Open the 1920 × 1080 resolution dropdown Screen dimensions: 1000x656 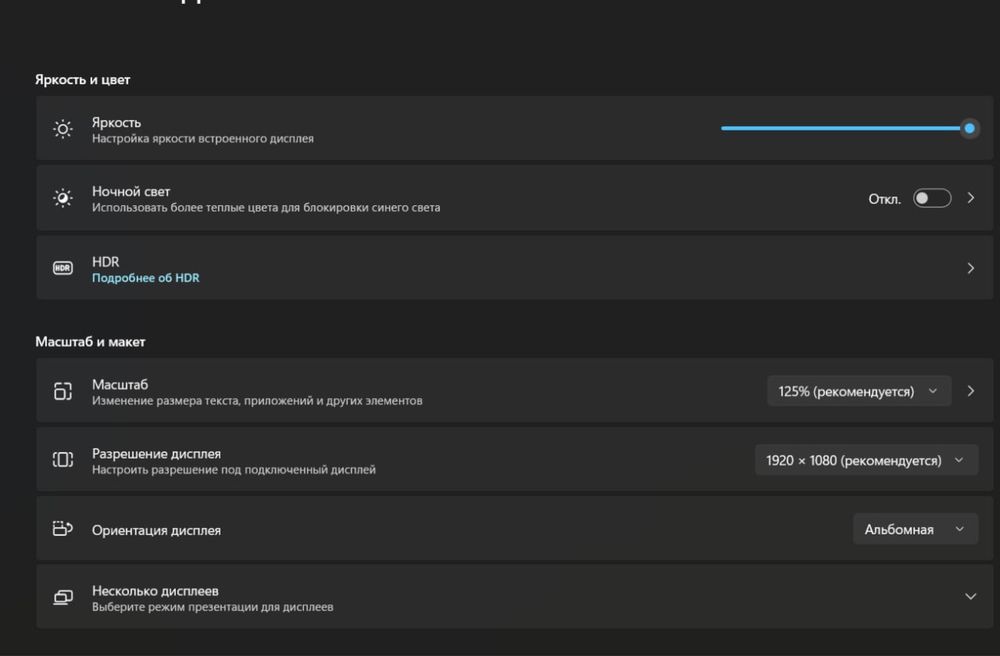point(866,460)
